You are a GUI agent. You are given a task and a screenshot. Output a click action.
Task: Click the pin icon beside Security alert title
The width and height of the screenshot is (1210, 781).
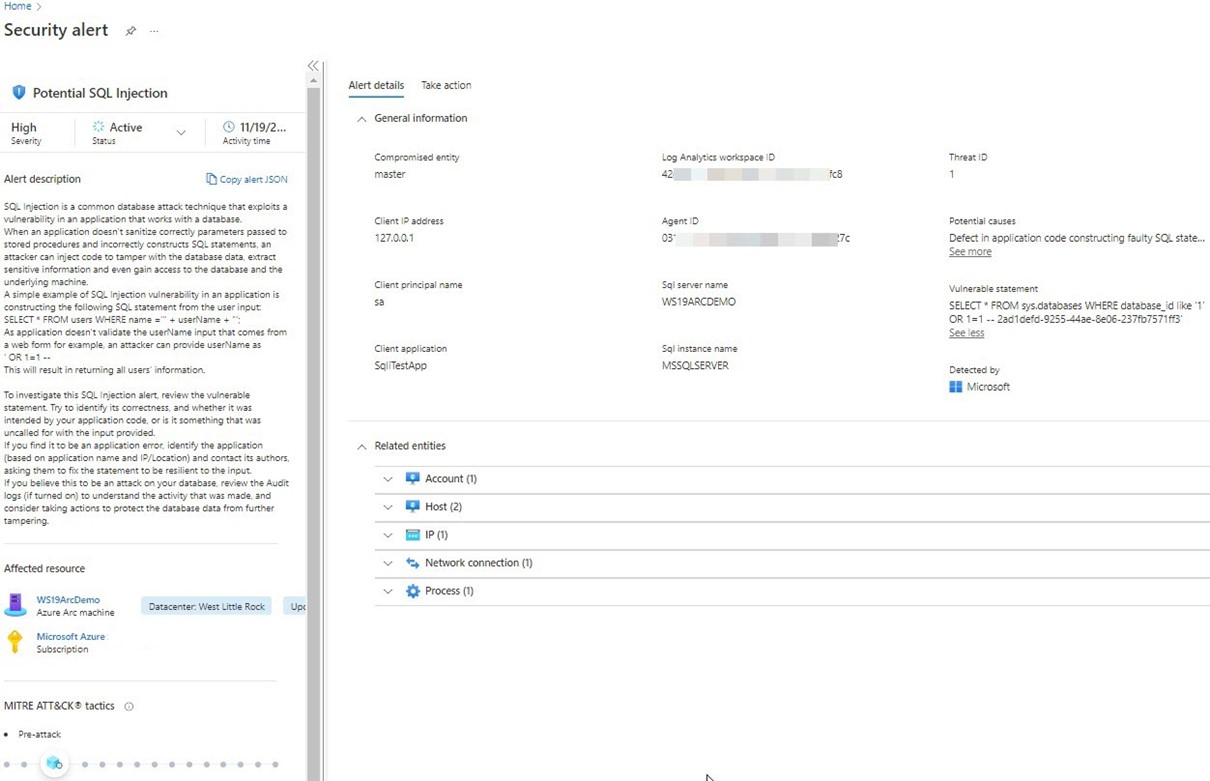[130, 30]
